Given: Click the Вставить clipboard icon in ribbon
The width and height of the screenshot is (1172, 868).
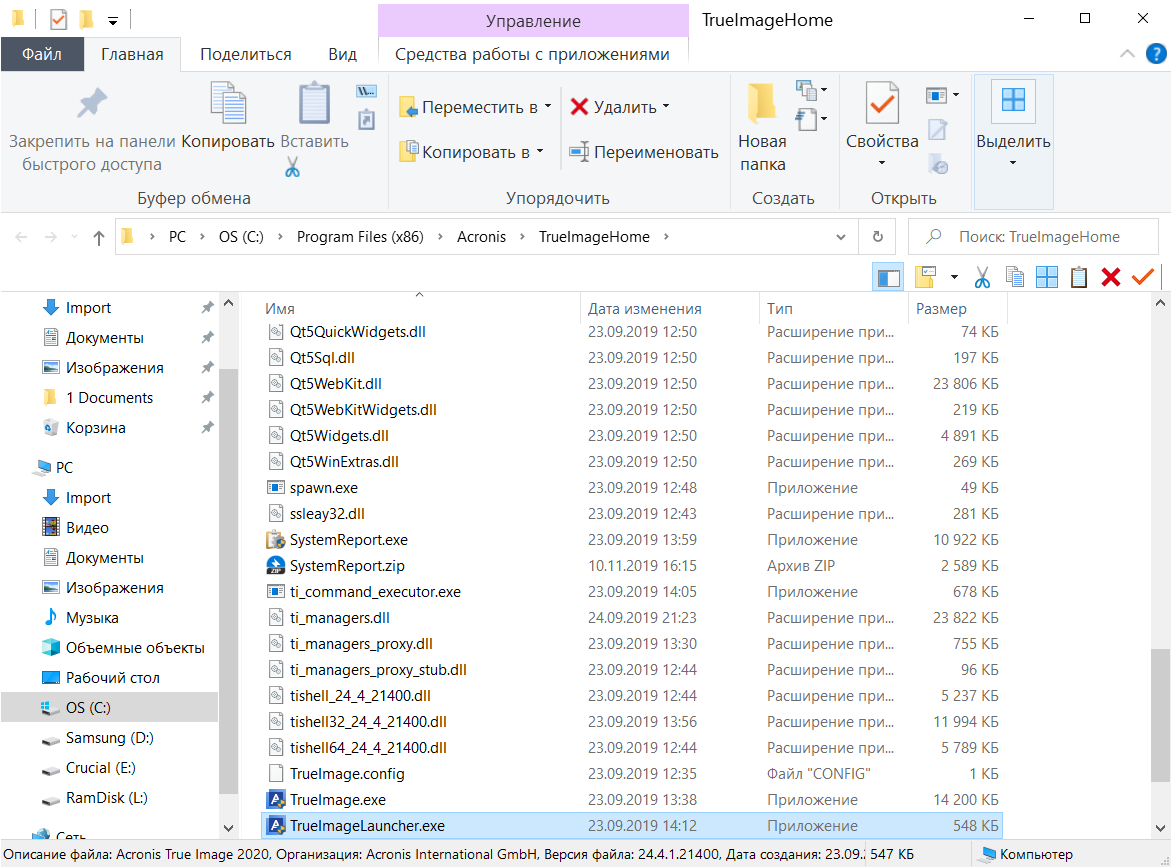Looking at the screenshot, I should pos(314,103).
